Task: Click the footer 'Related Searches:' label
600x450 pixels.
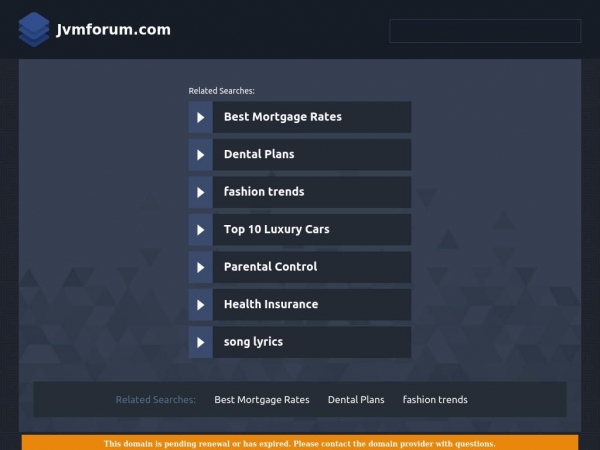Action: [155, 399]
